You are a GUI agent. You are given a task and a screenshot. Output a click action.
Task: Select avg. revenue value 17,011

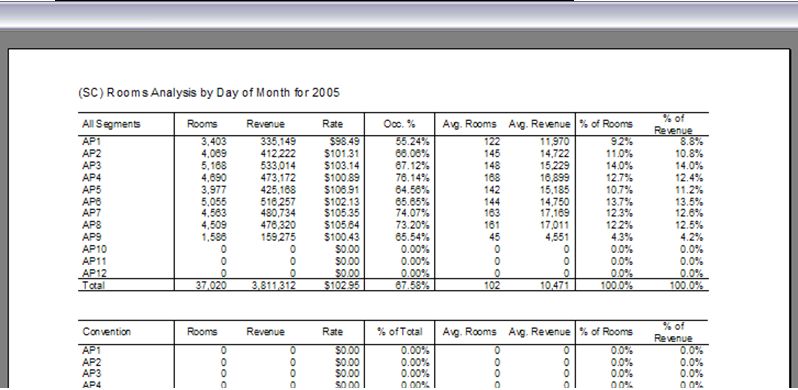[554, 225]
